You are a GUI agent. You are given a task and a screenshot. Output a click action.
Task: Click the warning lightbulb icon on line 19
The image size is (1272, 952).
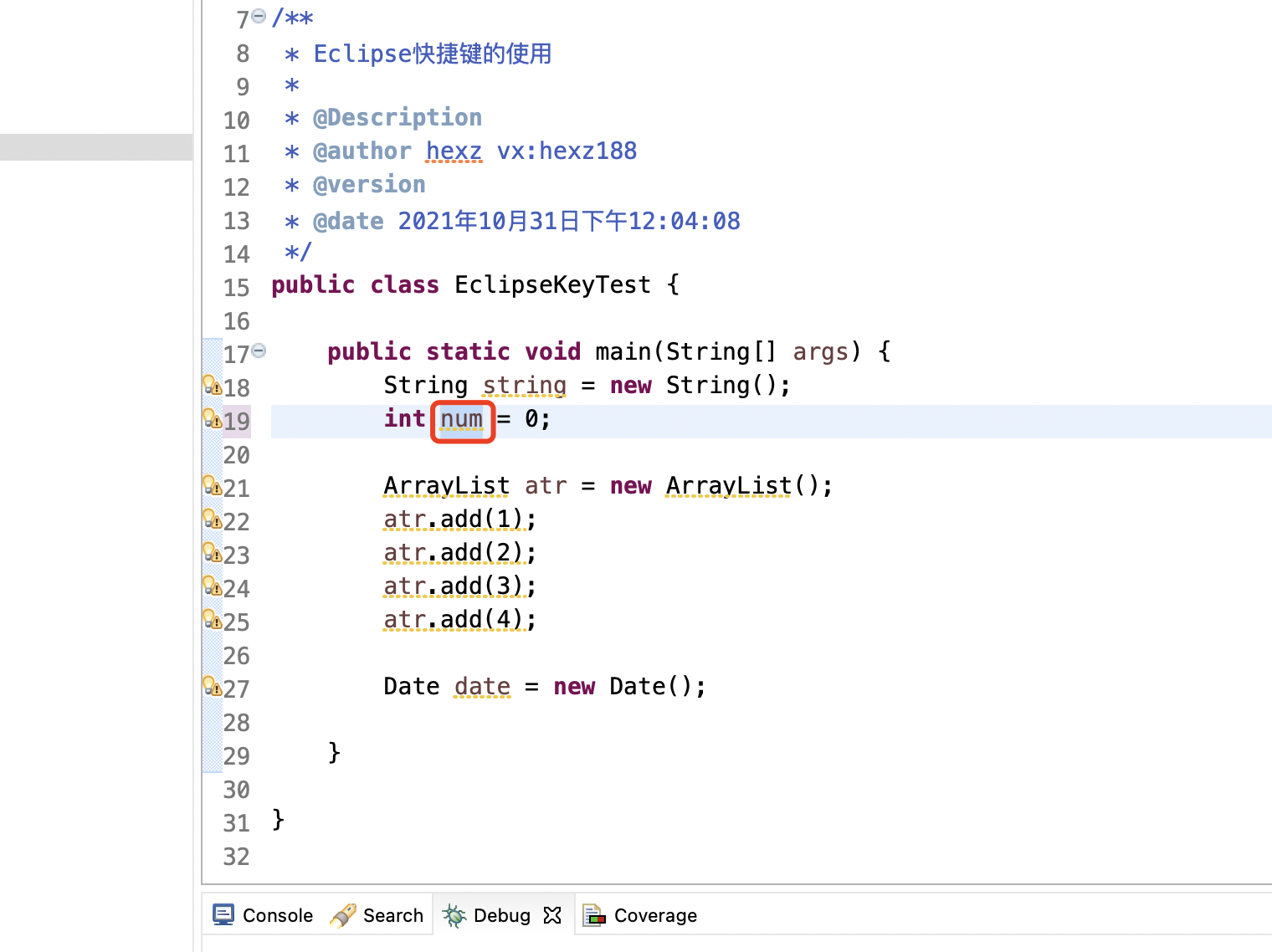(x=212, y=418)
